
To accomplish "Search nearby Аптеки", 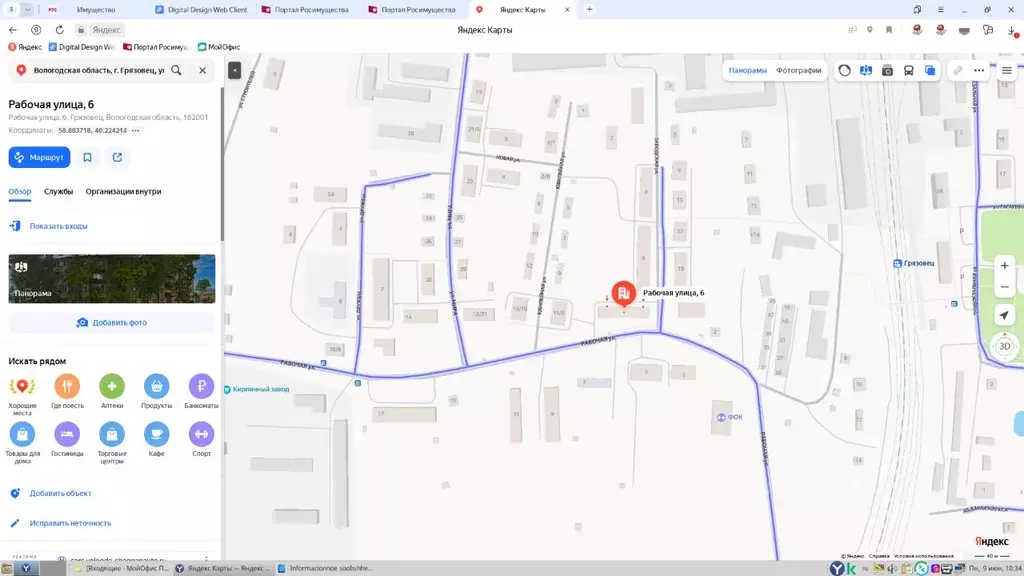I will 112,392.
